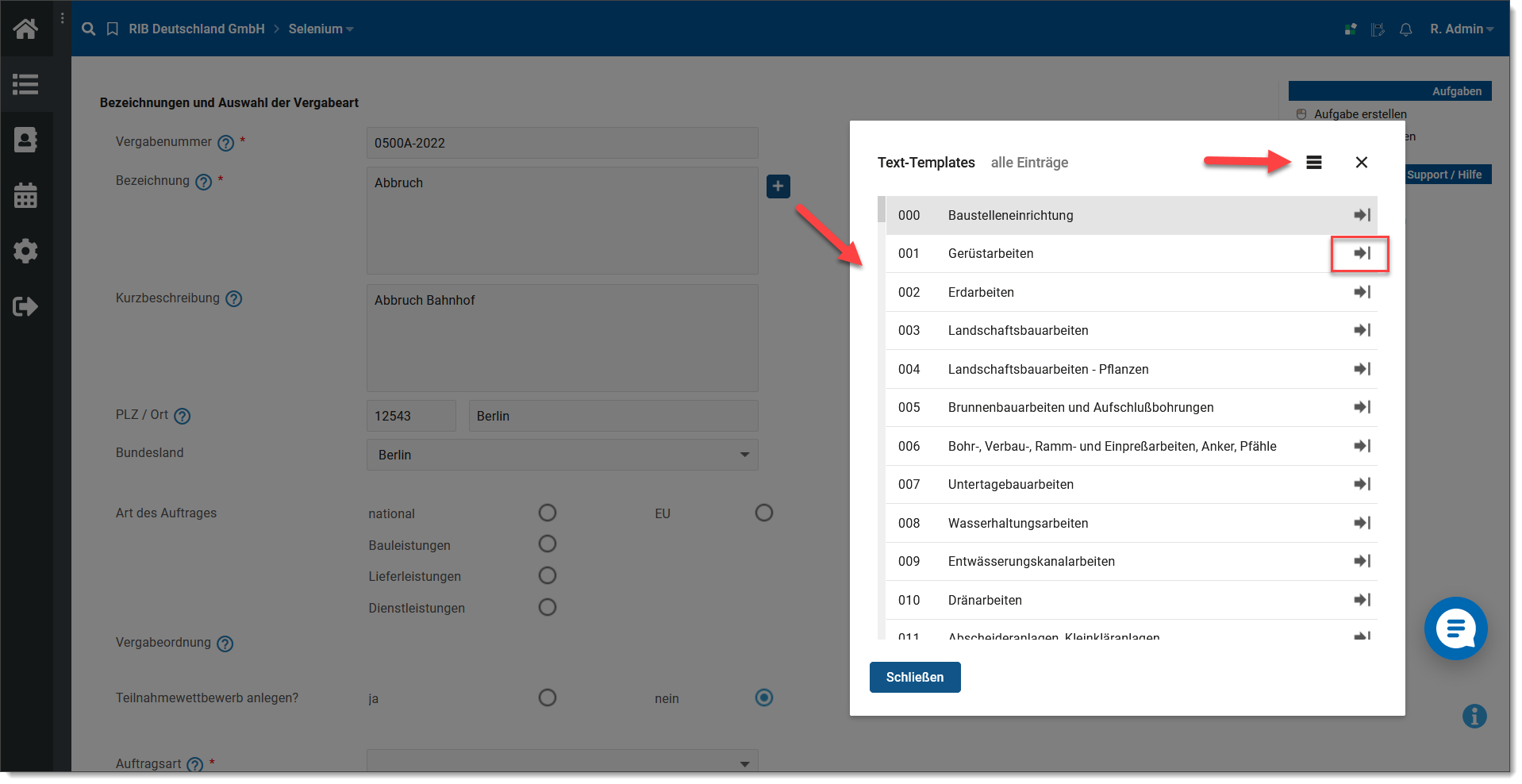This screenshot has height=784, width=1522.
Task: Insert template 002 Erdarbeiten via arrow icon
Action: [1362, 292]
